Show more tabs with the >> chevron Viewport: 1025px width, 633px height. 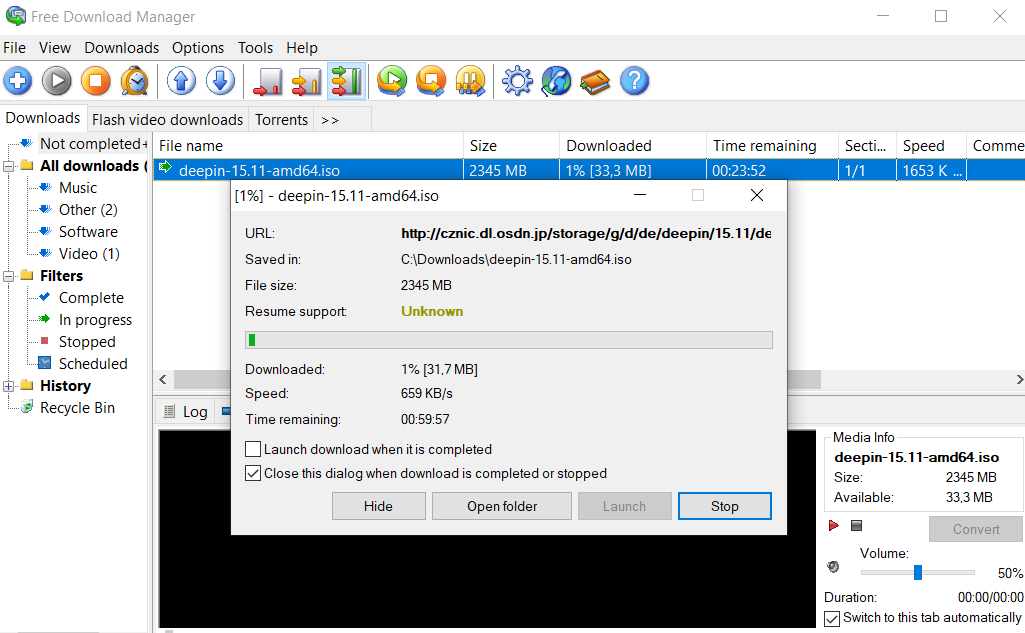click(329, 120)
